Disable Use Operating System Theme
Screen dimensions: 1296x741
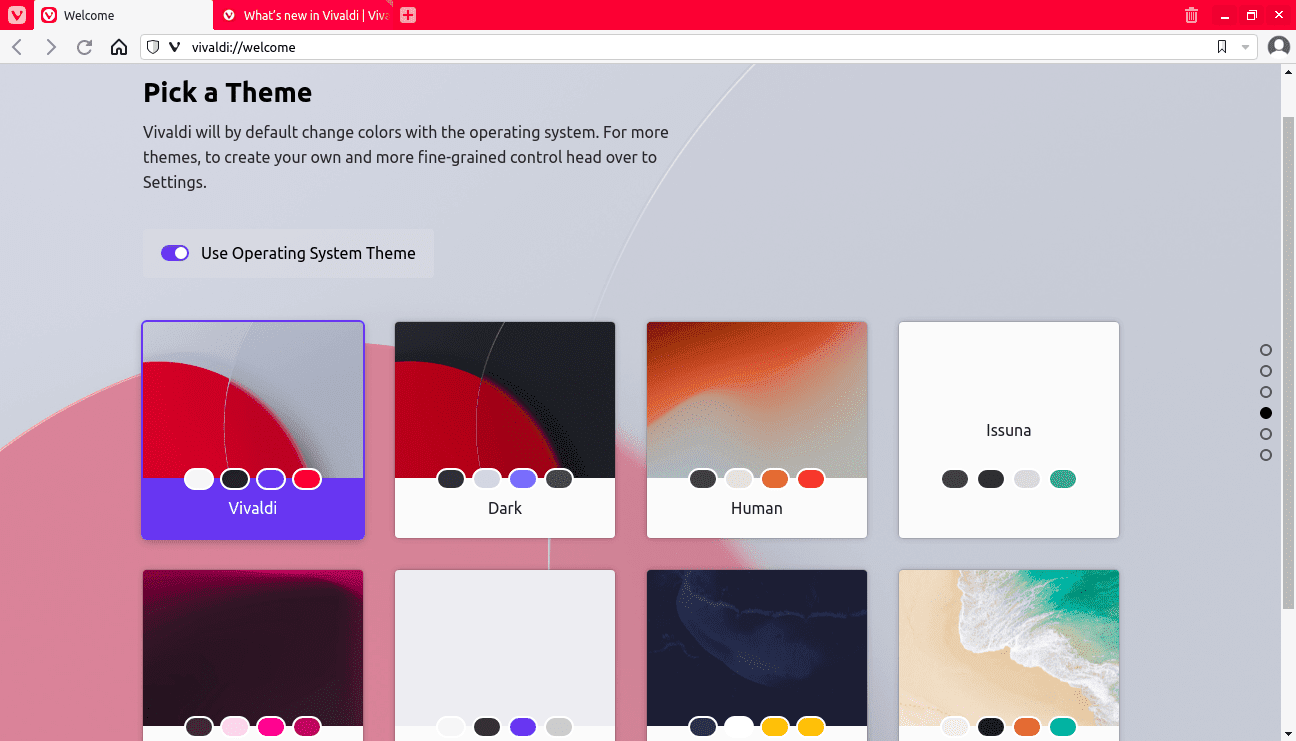tap(175, 253)
